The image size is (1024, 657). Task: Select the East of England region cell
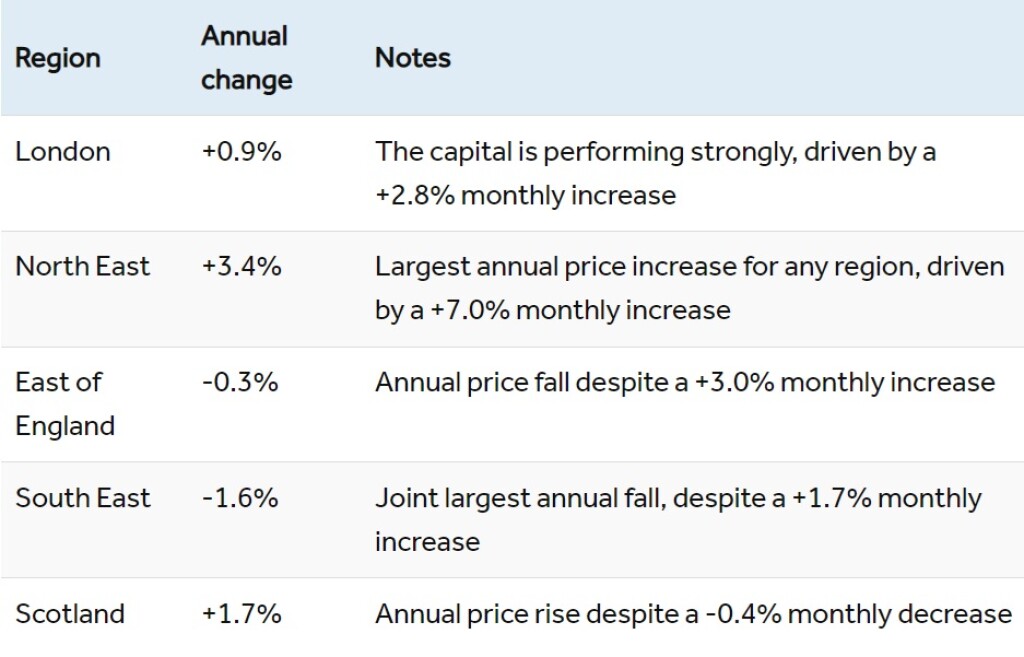[x=65, y=404]
